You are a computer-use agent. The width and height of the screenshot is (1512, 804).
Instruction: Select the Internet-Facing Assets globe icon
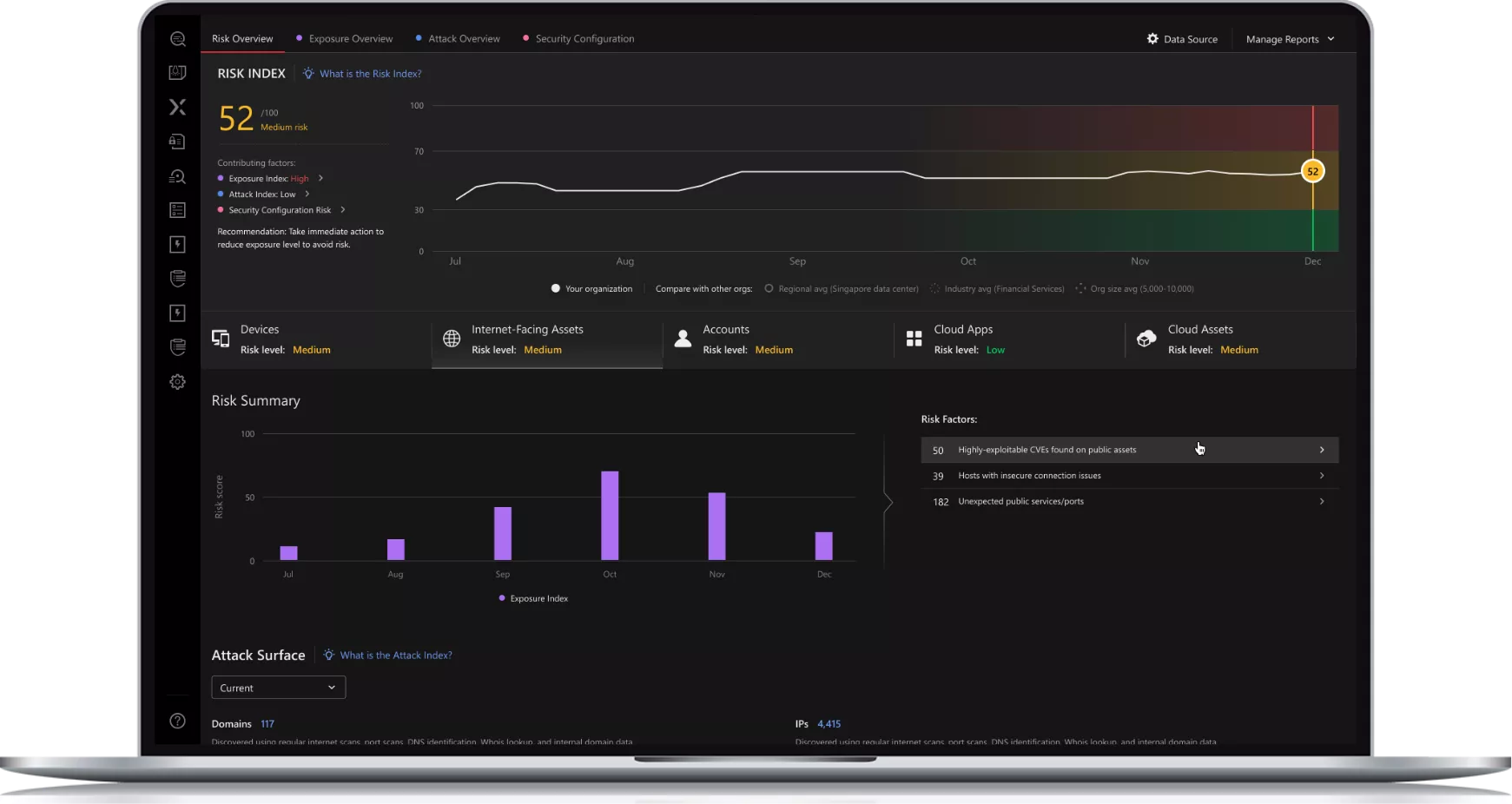coord(452,339)
